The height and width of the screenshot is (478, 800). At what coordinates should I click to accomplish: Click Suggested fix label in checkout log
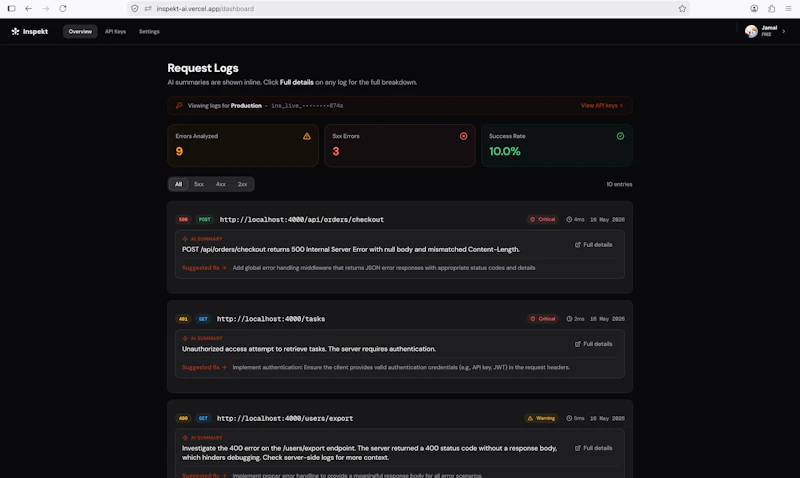pyautogui.click(x=204, y=268)
